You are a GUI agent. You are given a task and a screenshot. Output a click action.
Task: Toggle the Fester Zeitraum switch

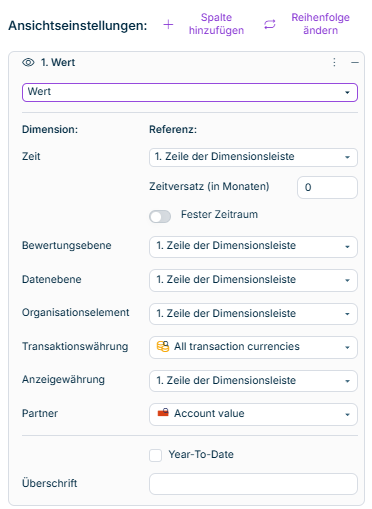point(160,217)
